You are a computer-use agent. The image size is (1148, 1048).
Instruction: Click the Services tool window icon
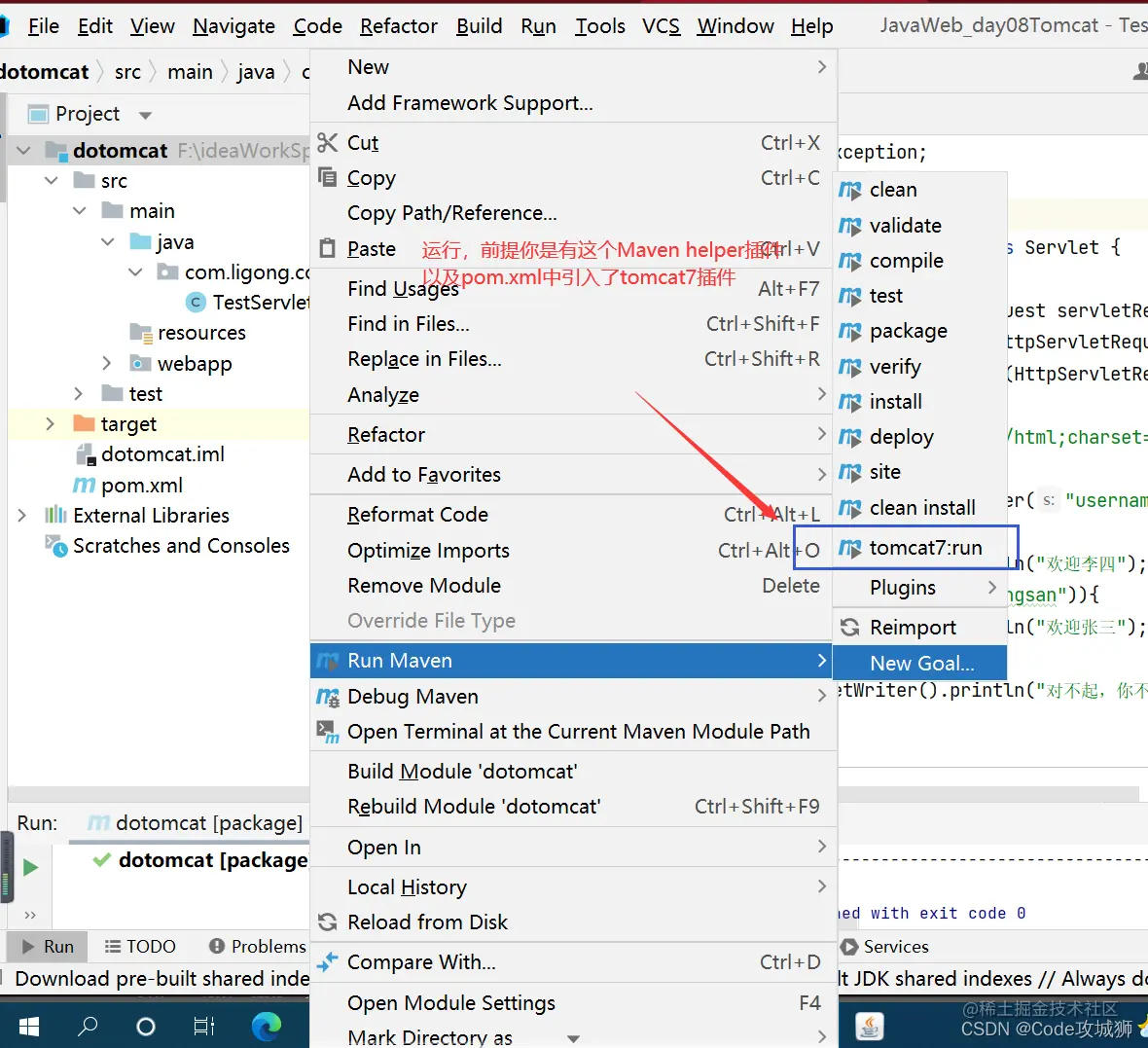(x=849, y=946)
